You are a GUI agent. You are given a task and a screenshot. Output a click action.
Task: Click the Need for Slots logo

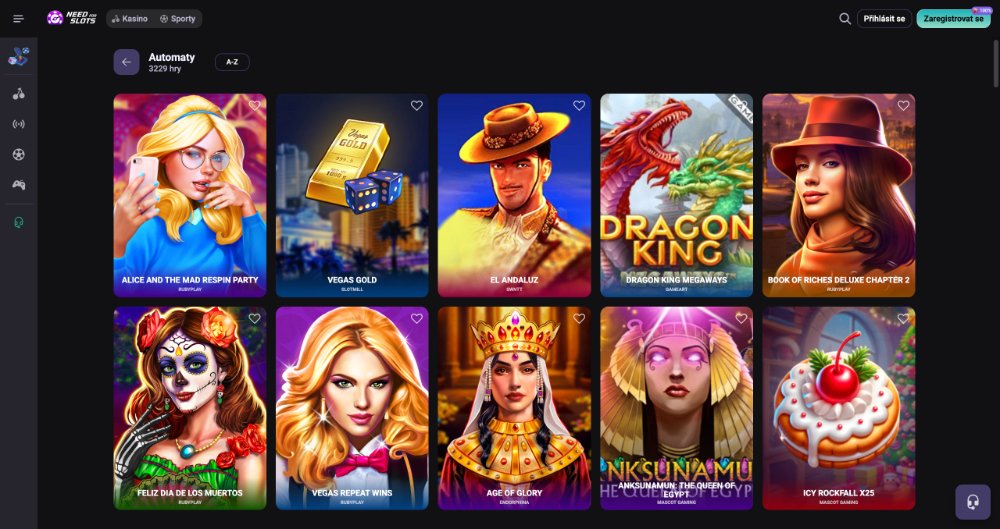71,18
